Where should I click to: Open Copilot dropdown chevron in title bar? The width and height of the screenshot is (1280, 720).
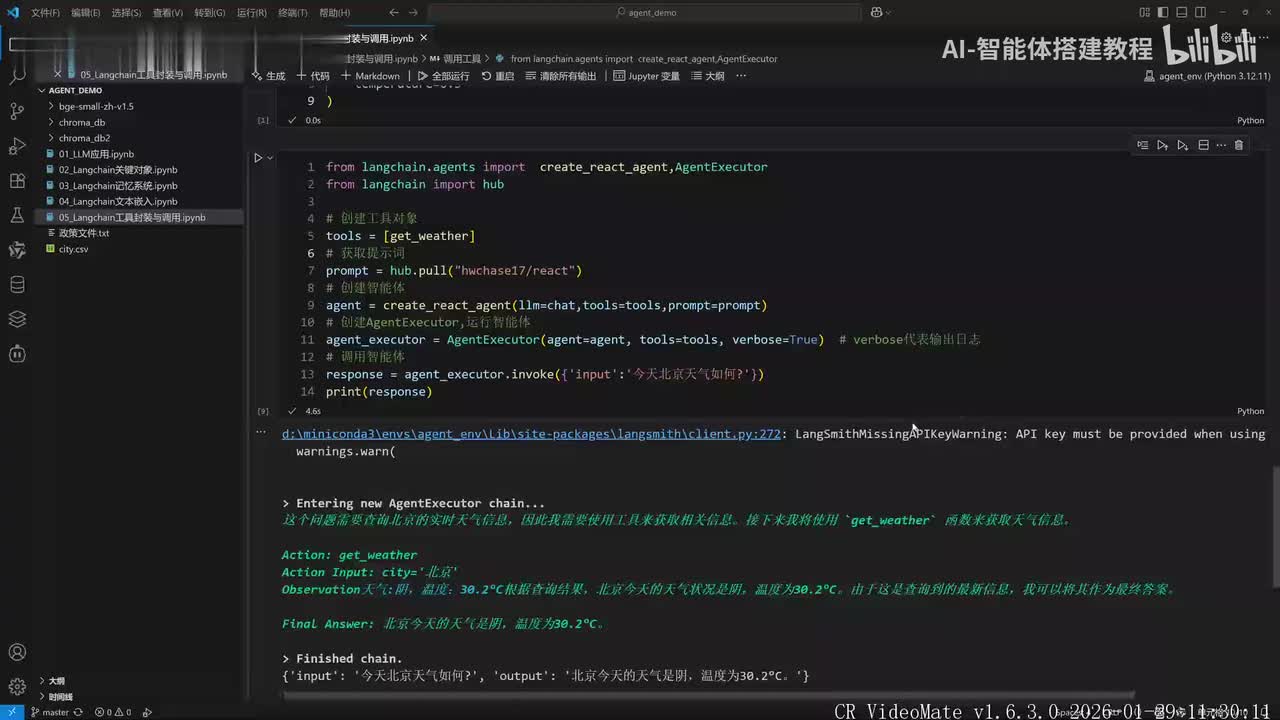(x=890, y=13)
